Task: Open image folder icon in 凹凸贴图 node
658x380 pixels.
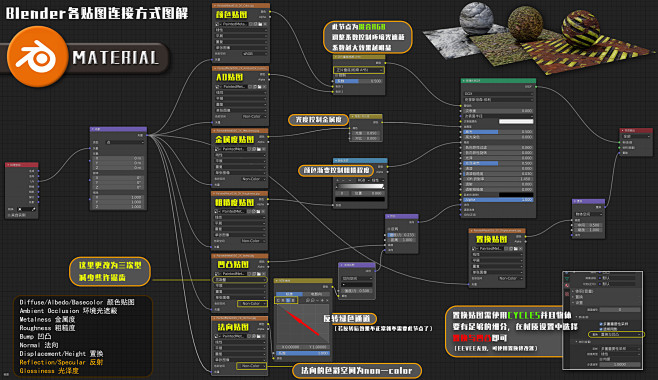Action: click(x=260, y=273)
